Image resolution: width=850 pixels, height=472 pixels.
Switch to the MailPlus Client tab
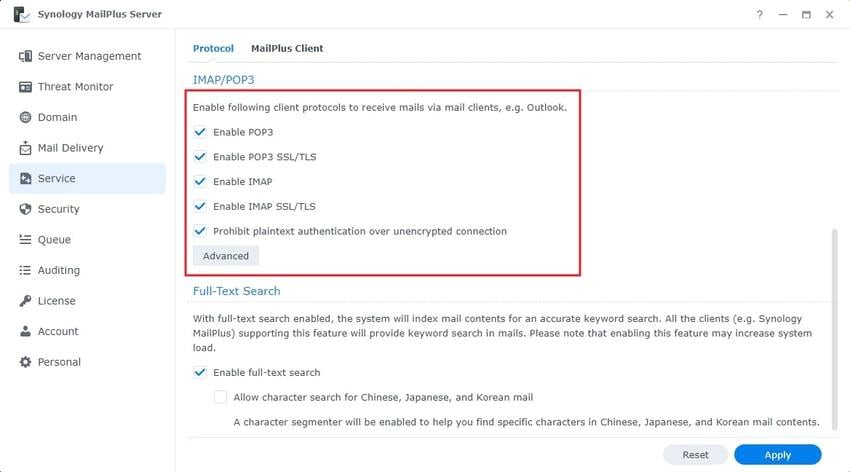coord(287,48)
